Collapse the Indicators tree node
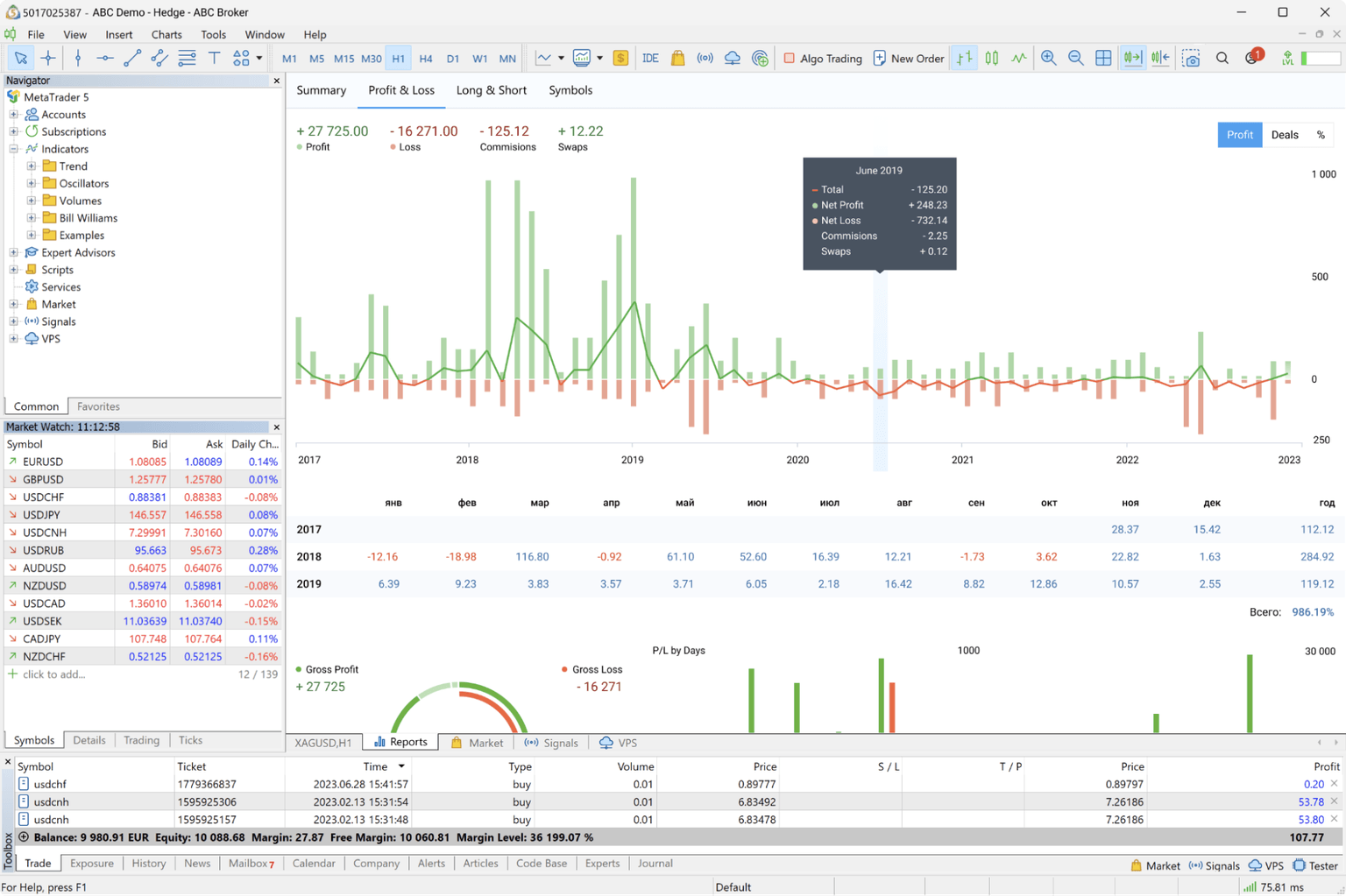Screen dimensions: 1346x896 [x=14, y=149]
